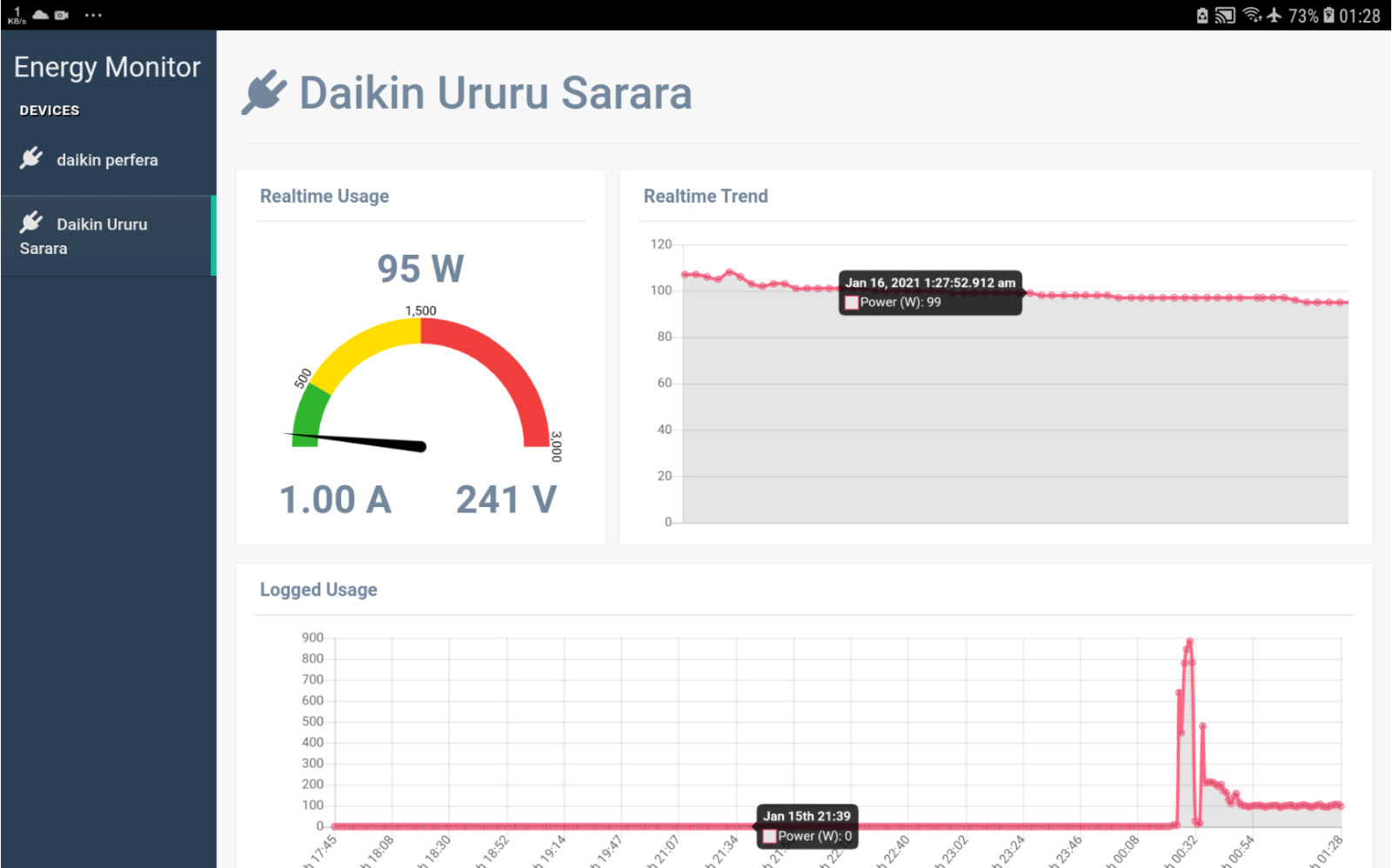The width and height of the screenshot is (1392, 868).
Task: Select the Daikin Ururu Sarara device
Action: point(108,237)
